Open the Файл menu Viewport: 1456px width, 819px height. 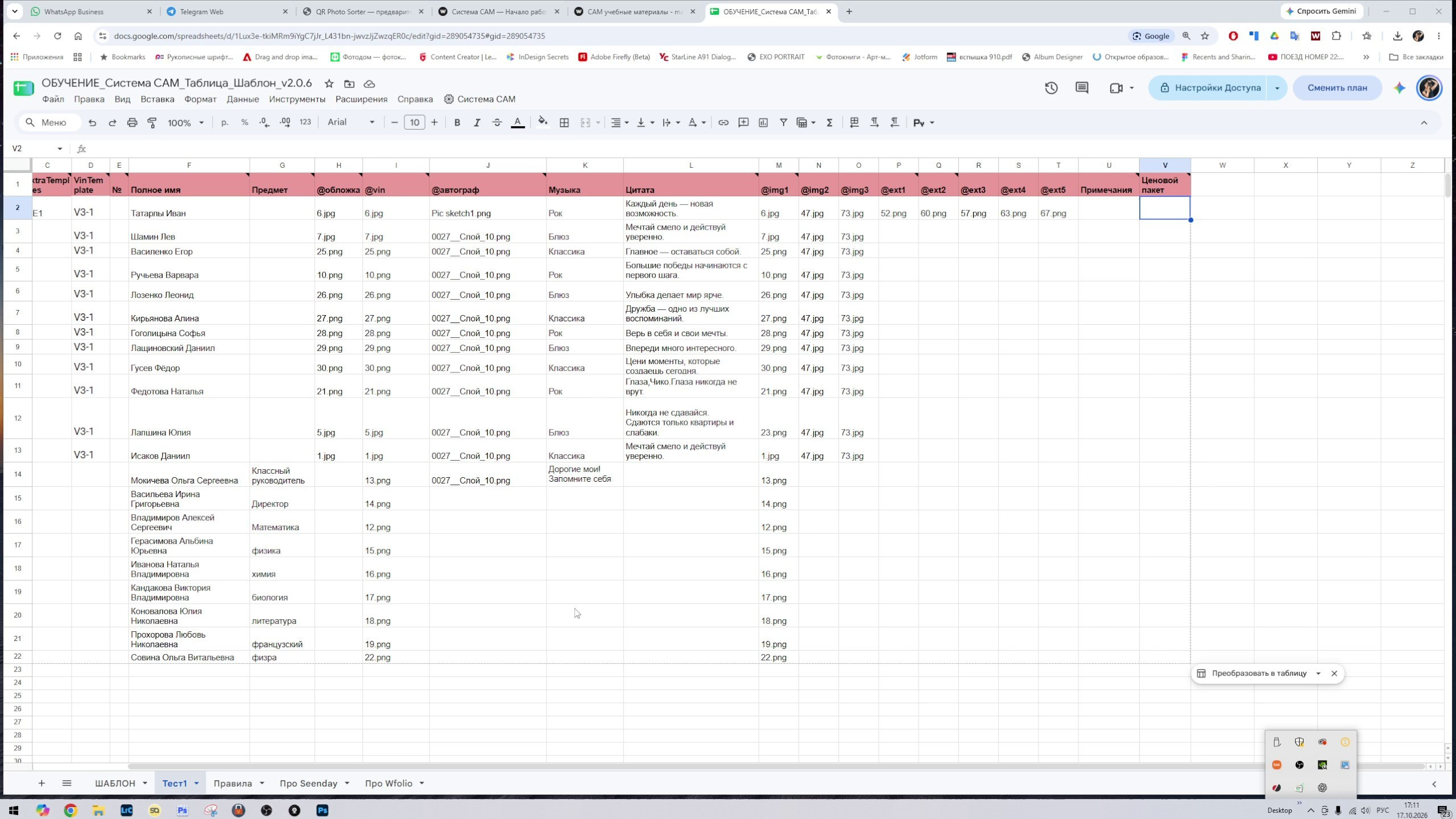coord(53,99)
